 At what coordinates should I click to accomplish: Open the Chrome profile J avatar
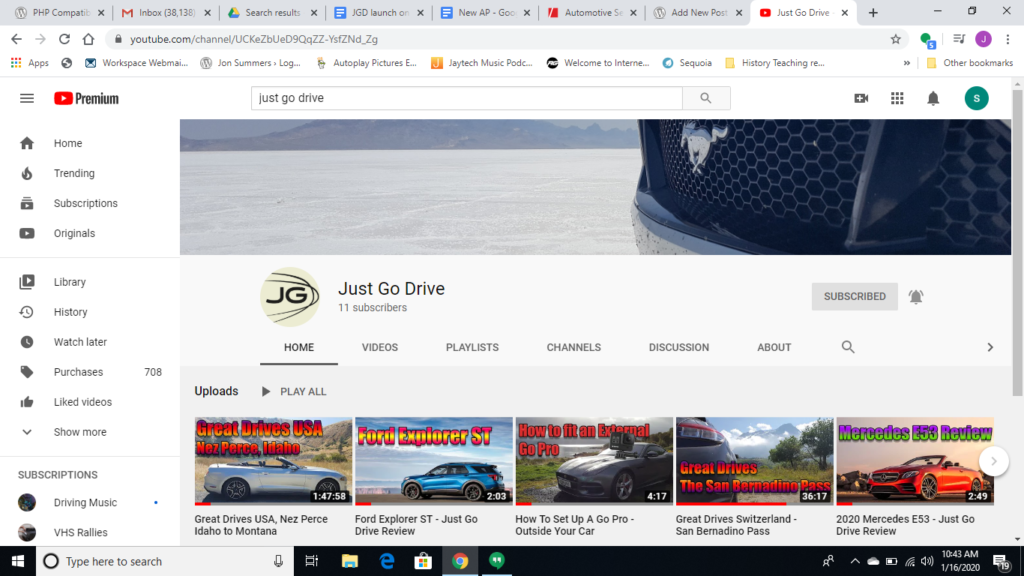(984, 39)
